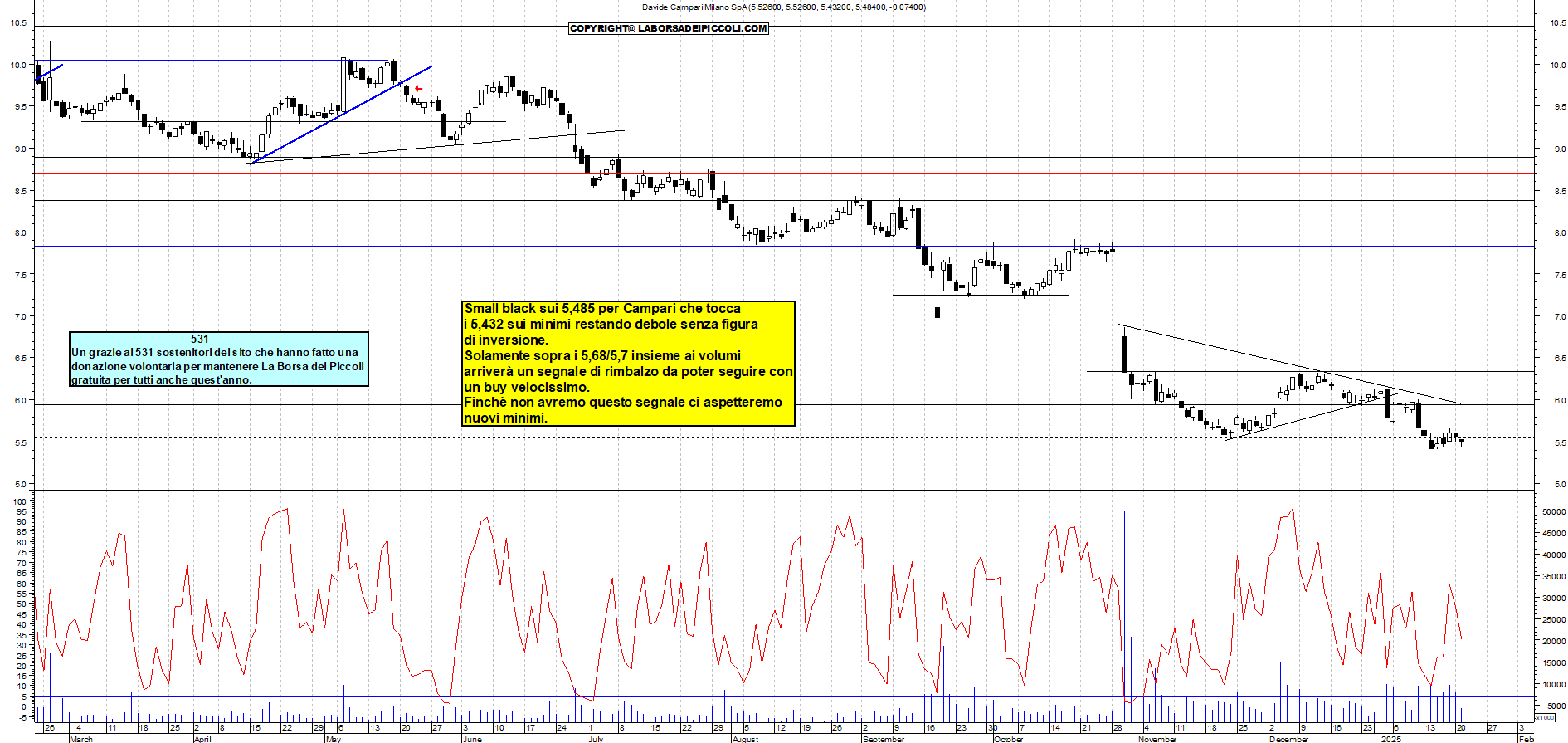The width and height of the screenshot is (1568, 743).
Task: Click the 'April' label on the time axis
Action: click(x=202, y=739)
